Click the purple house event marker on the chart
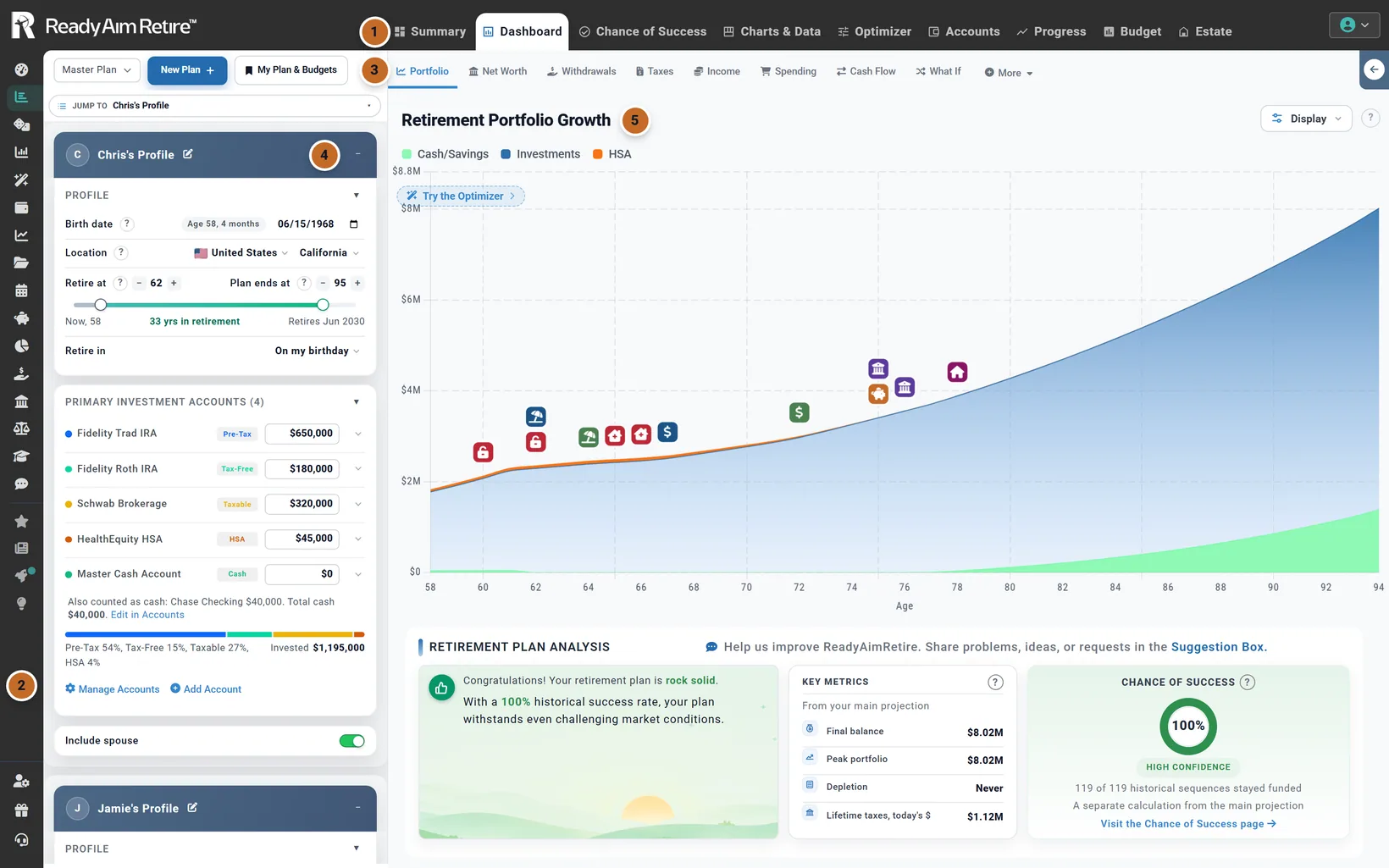Screen dimensions: 1389x868 tap(957, 372)
